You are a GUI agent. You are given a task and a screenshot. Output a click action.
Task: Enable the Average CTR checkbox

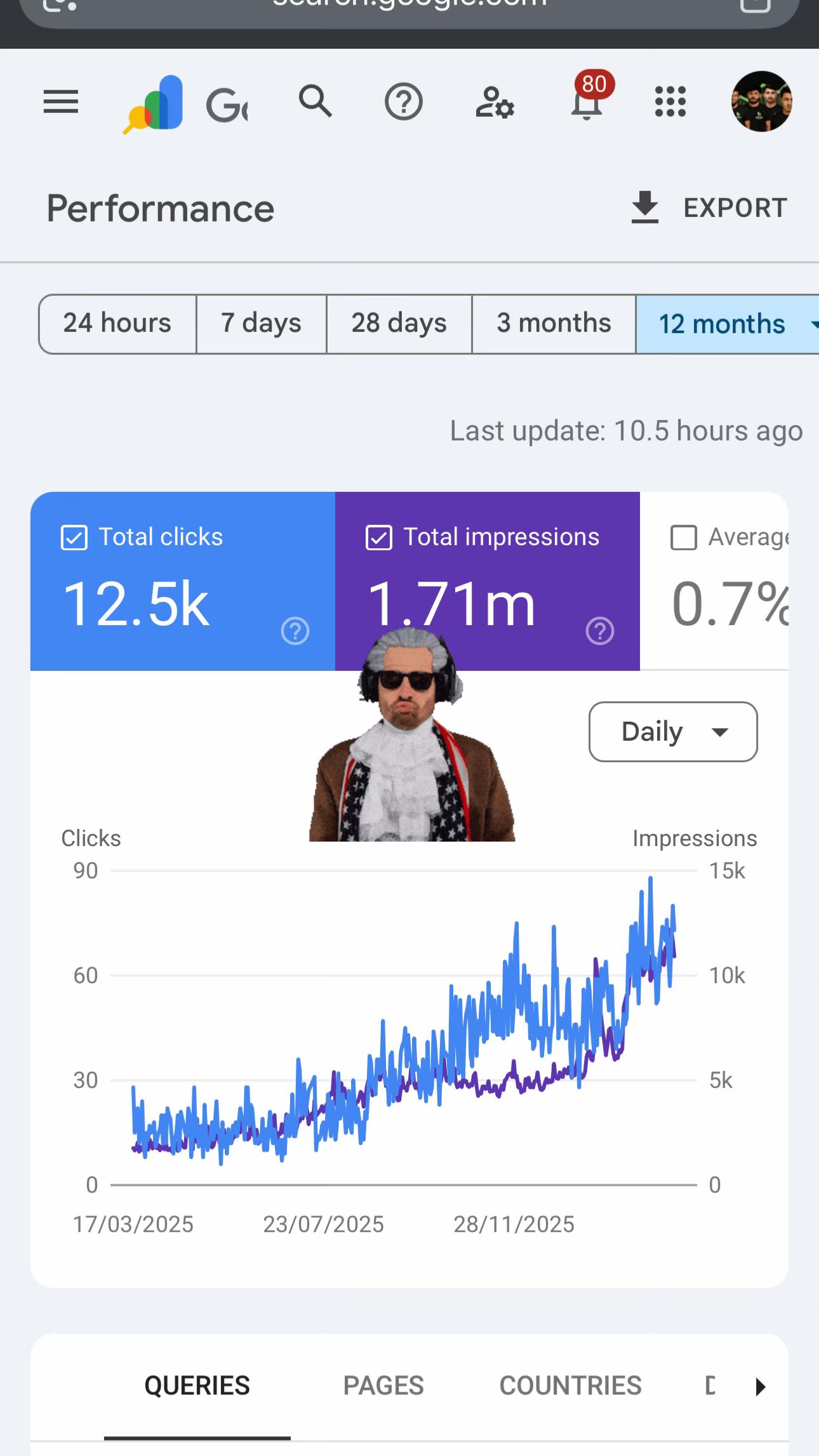click(x=684, y=538)
